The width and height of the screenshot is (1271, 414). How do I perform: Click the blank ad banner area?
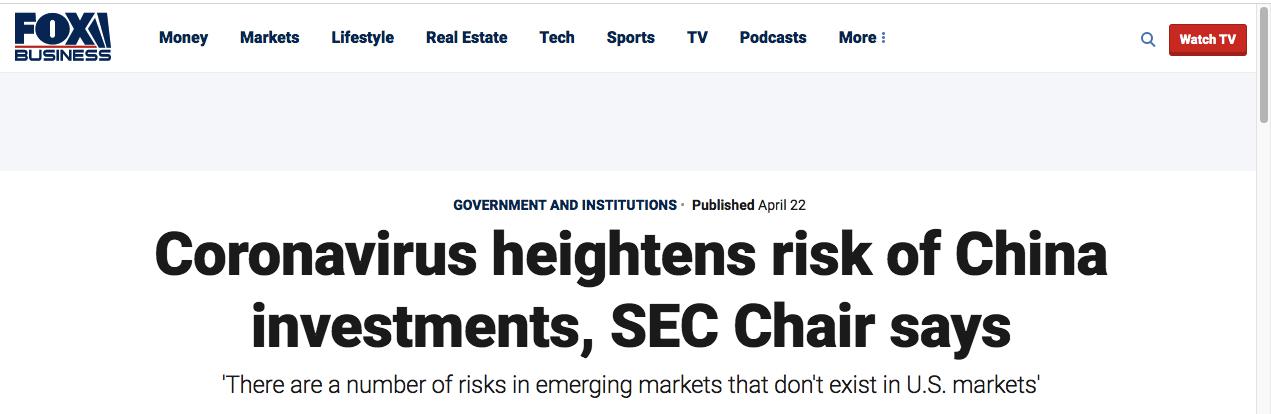point(628,121)
